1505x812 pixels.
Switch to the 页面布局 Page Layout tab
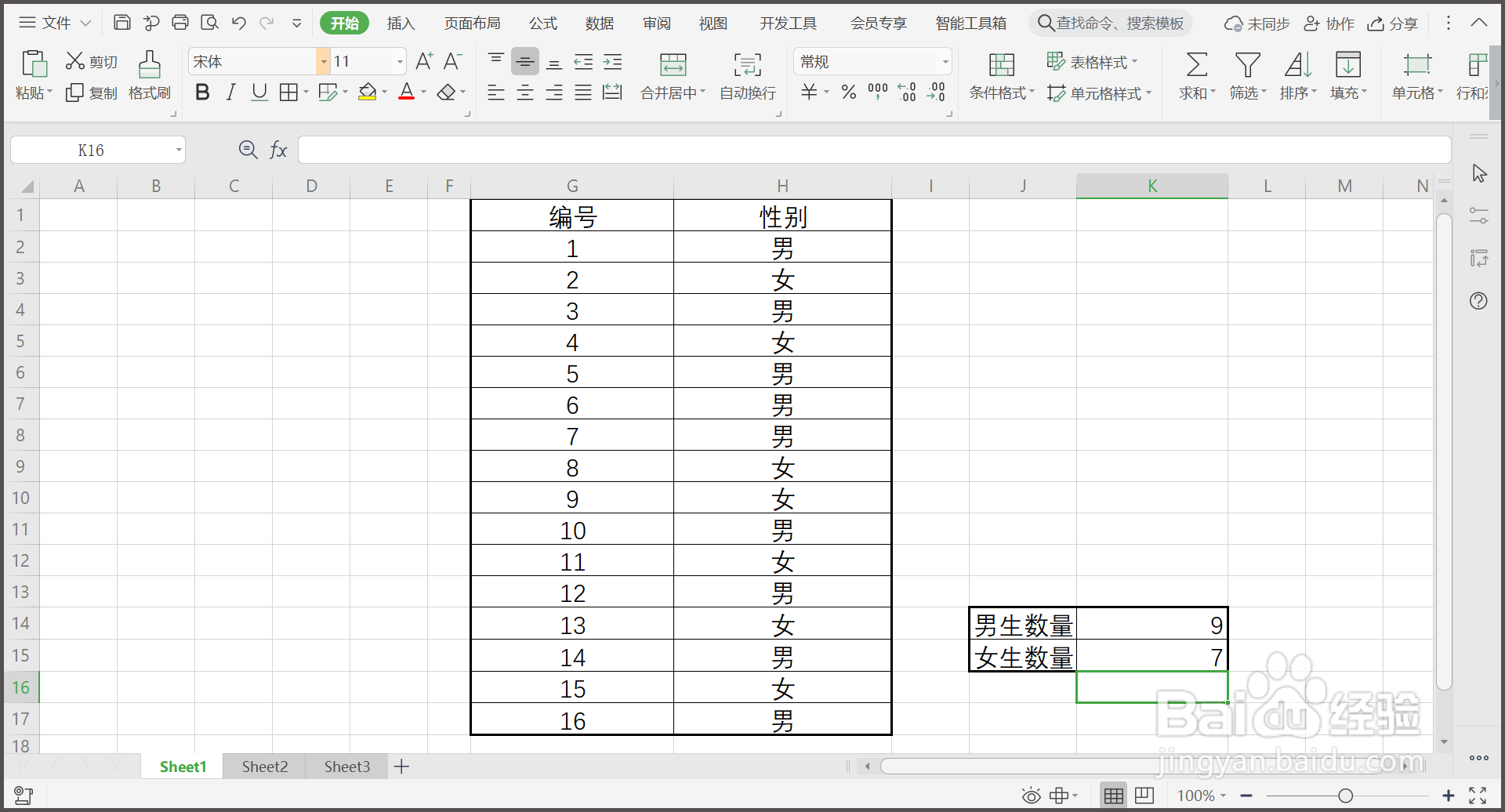coord(472,24)
